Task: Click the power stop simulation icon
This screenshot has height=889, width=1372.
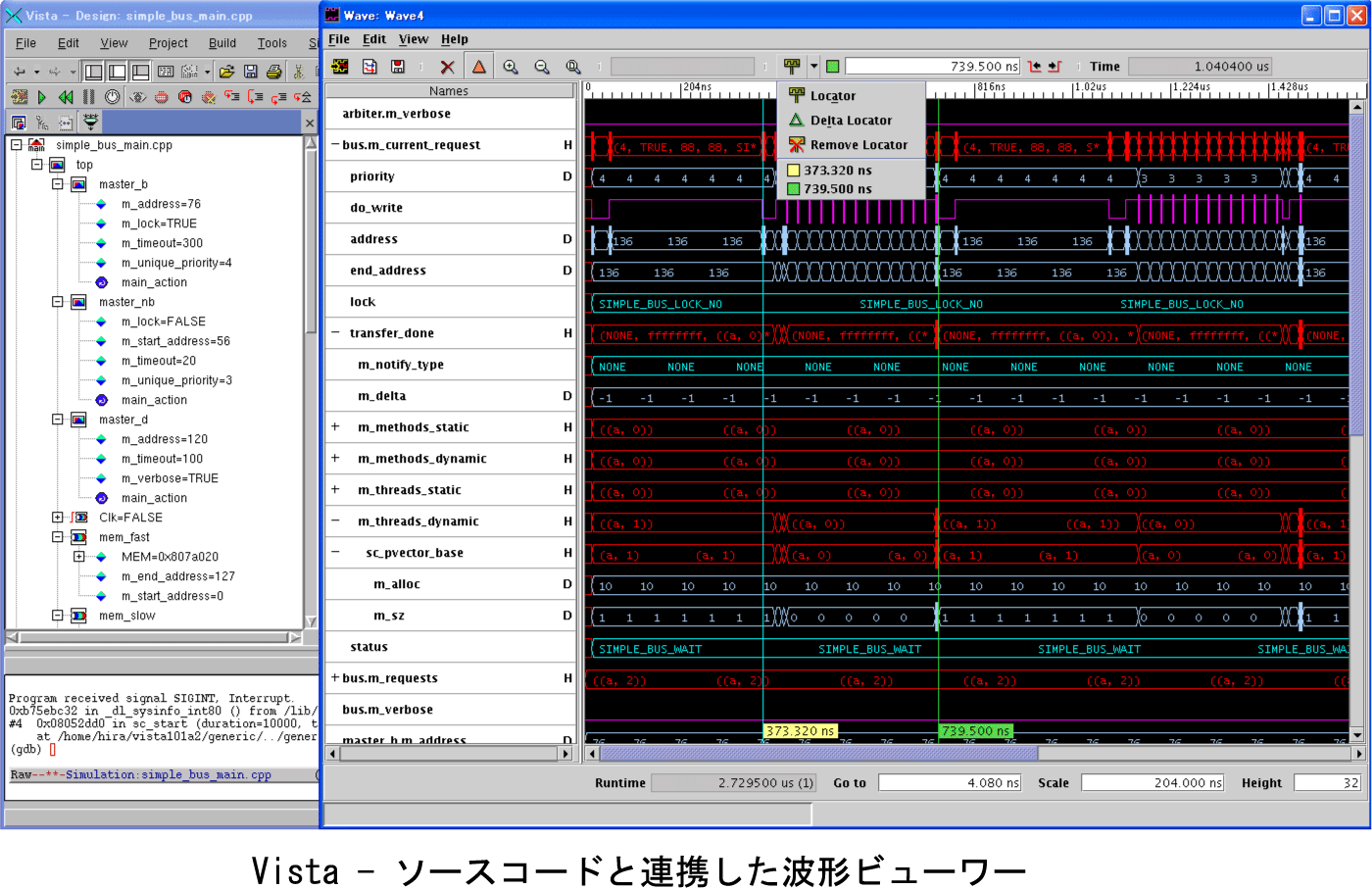Action: [113, 97]
